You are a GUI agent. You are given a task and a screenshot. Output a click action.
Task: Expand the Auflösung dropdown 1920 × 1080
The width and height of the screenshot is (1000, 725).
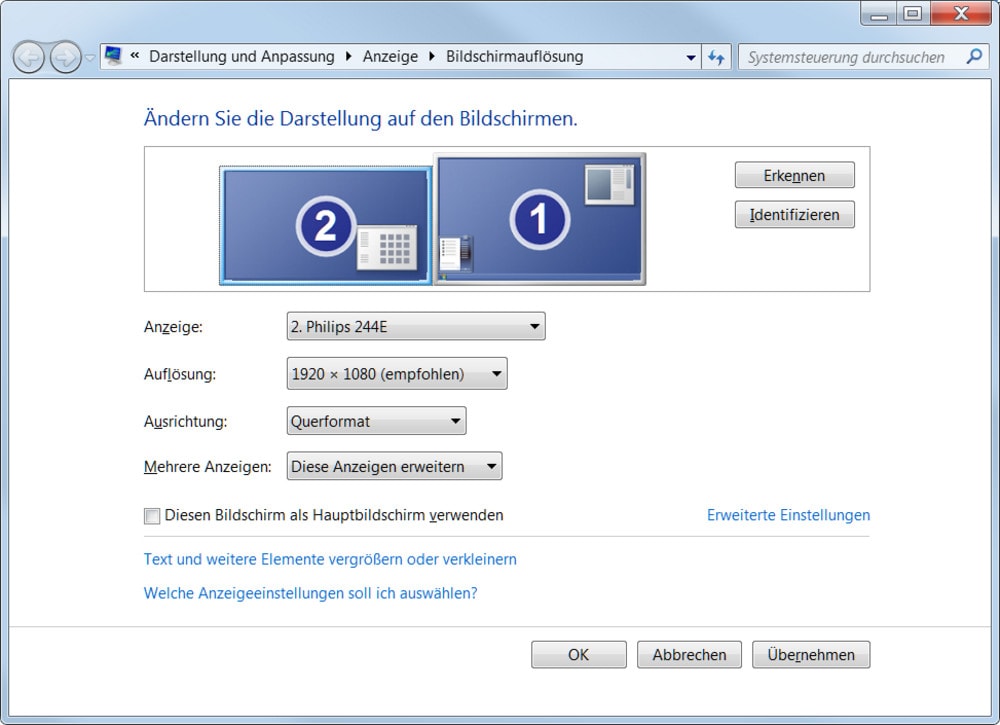(x=396, y=374)
